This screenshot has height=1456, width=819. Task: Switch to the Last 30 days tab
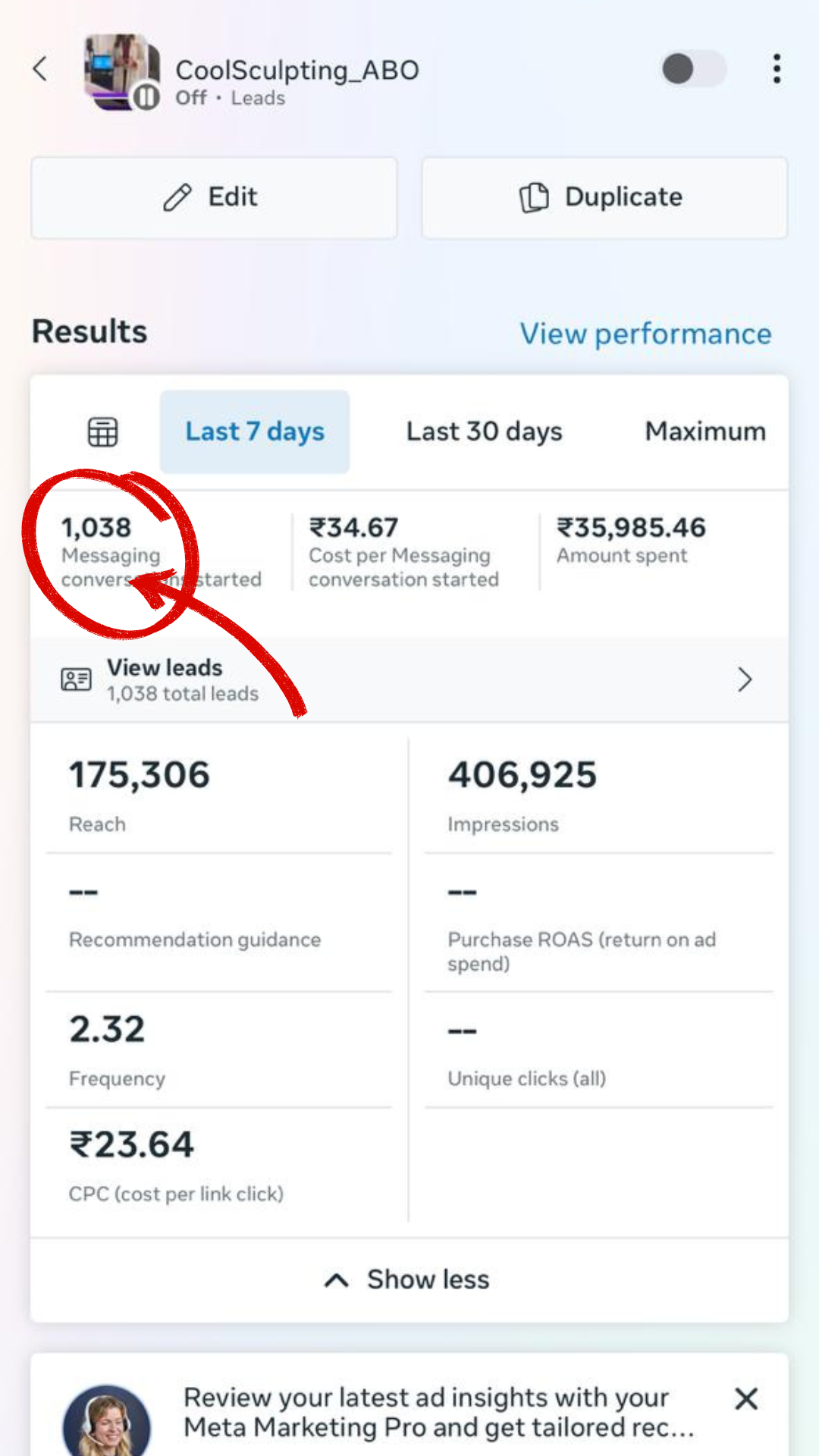coord(484,432)
